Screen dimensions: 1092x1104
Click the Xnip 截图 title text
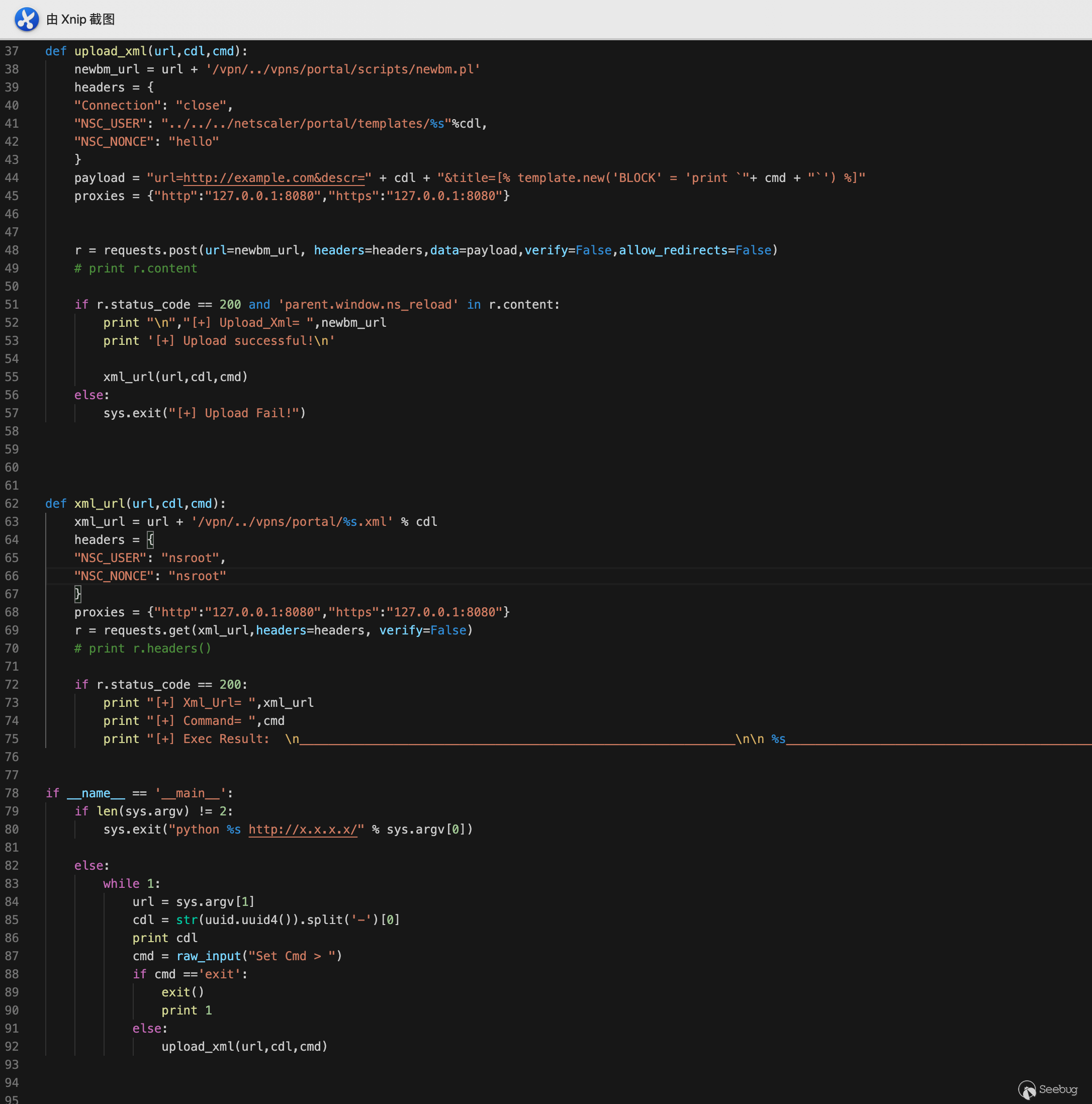pos(80,20)
